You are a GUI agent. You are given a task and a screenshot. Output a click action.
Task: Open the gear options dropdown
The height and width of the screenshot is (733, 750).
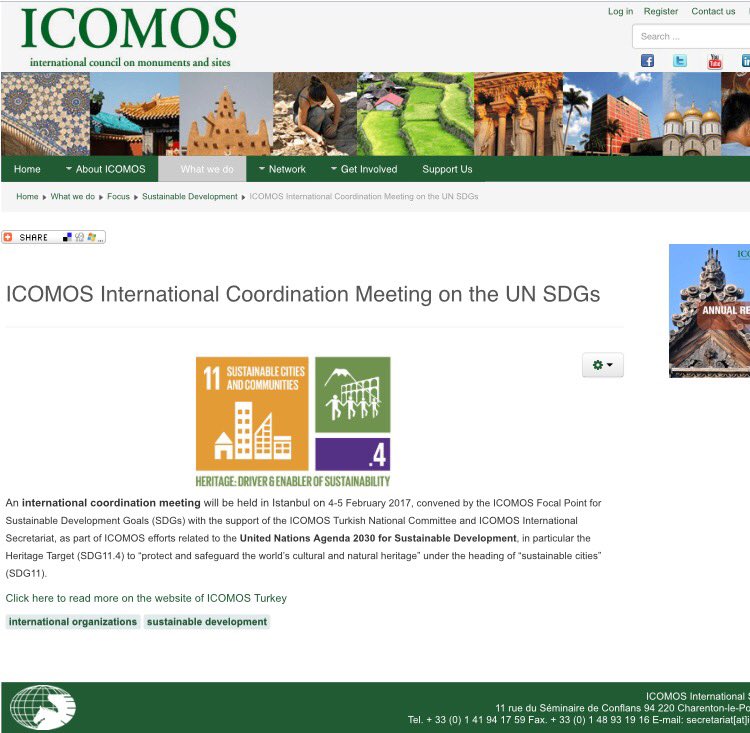point(603,365)
